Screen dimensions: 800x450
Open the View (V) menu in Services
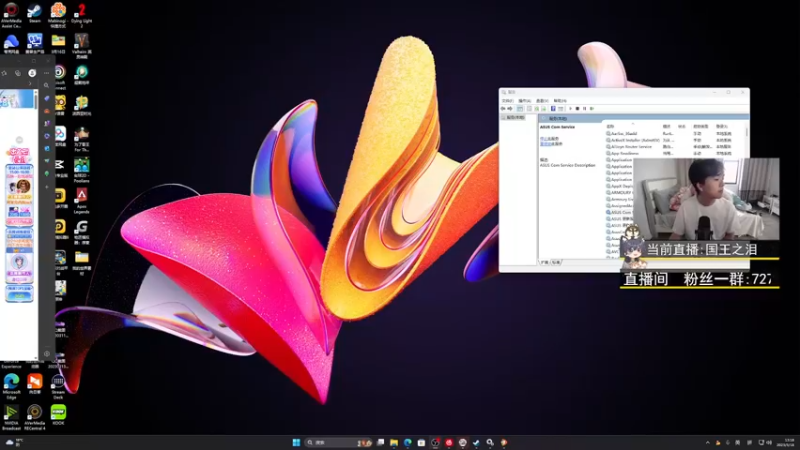542,101
